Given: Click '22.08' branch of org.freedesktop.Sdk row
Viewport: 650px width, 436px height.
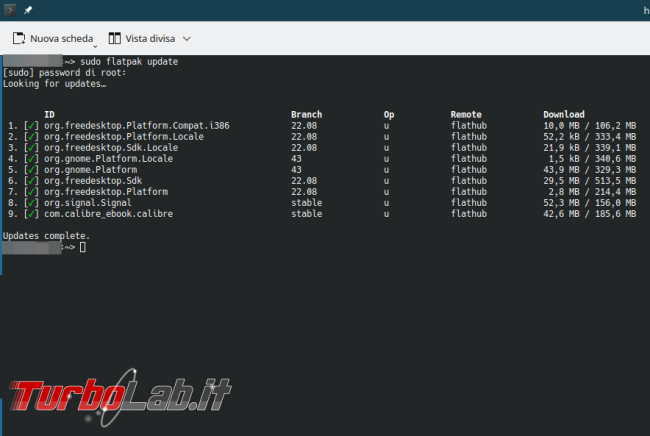Looking at the screenshot, I should coord(304,181).
